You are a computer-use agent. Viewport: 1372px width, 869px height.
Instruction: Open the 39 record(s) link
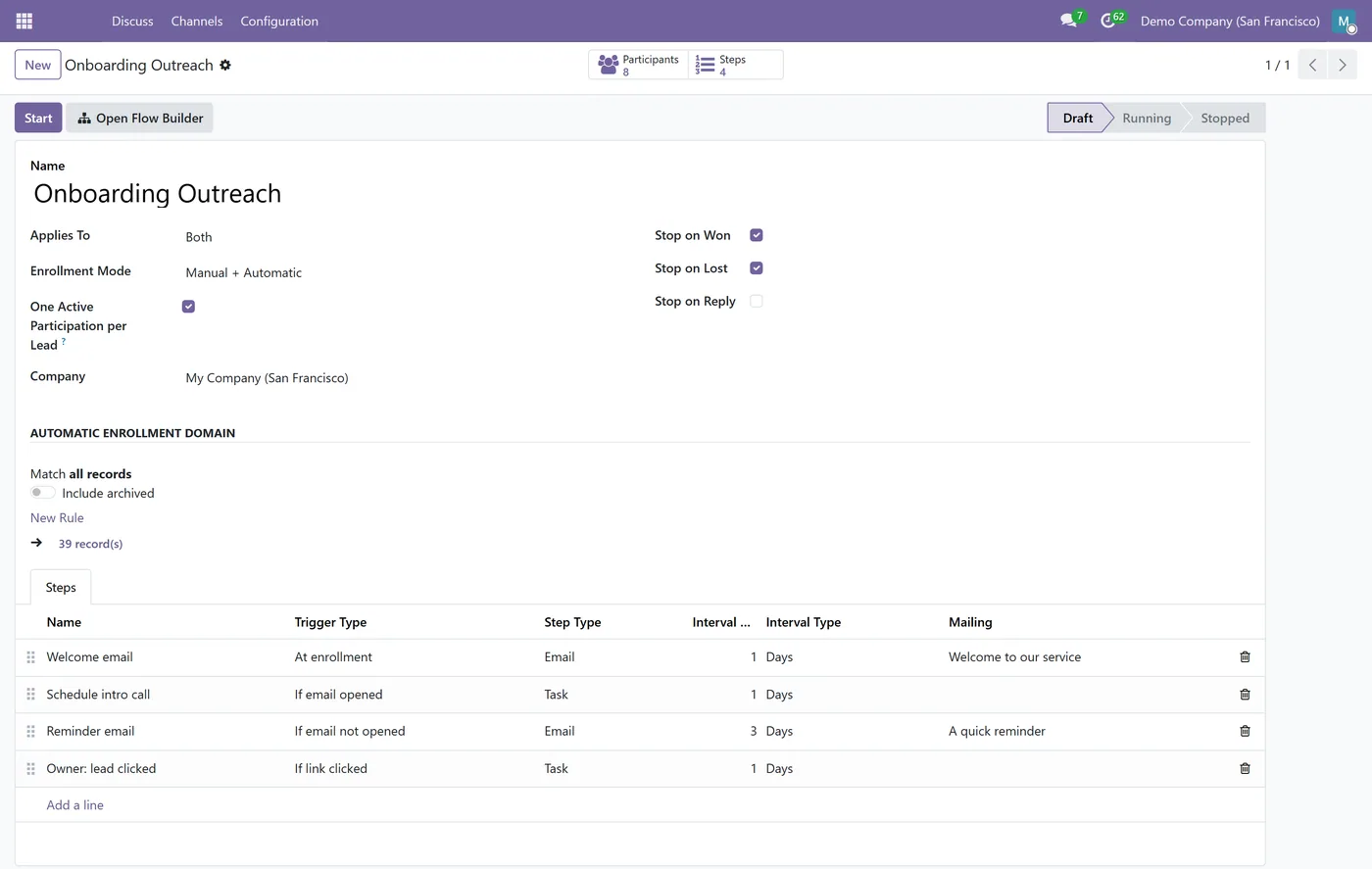[90, 544]
